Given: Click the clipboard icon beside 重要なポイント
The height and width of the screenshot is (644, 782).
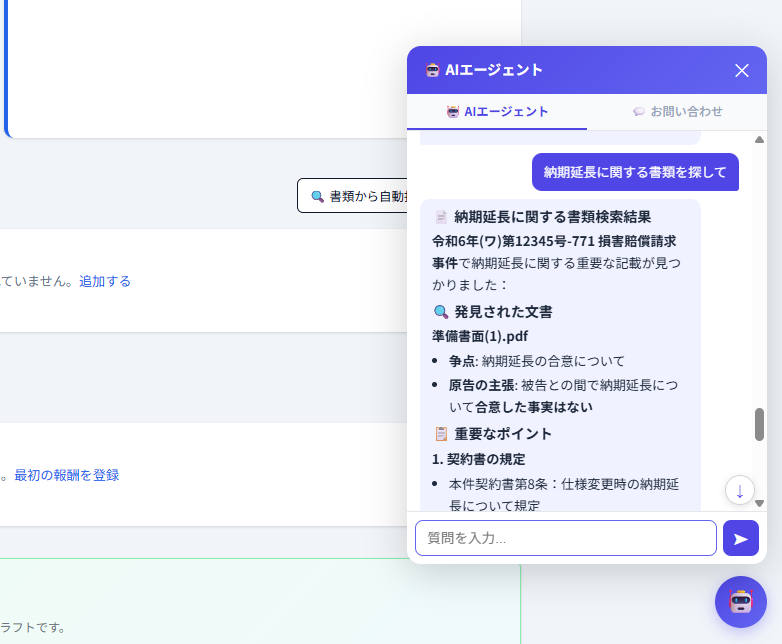Looking at the screenshot, I should 441,434.
